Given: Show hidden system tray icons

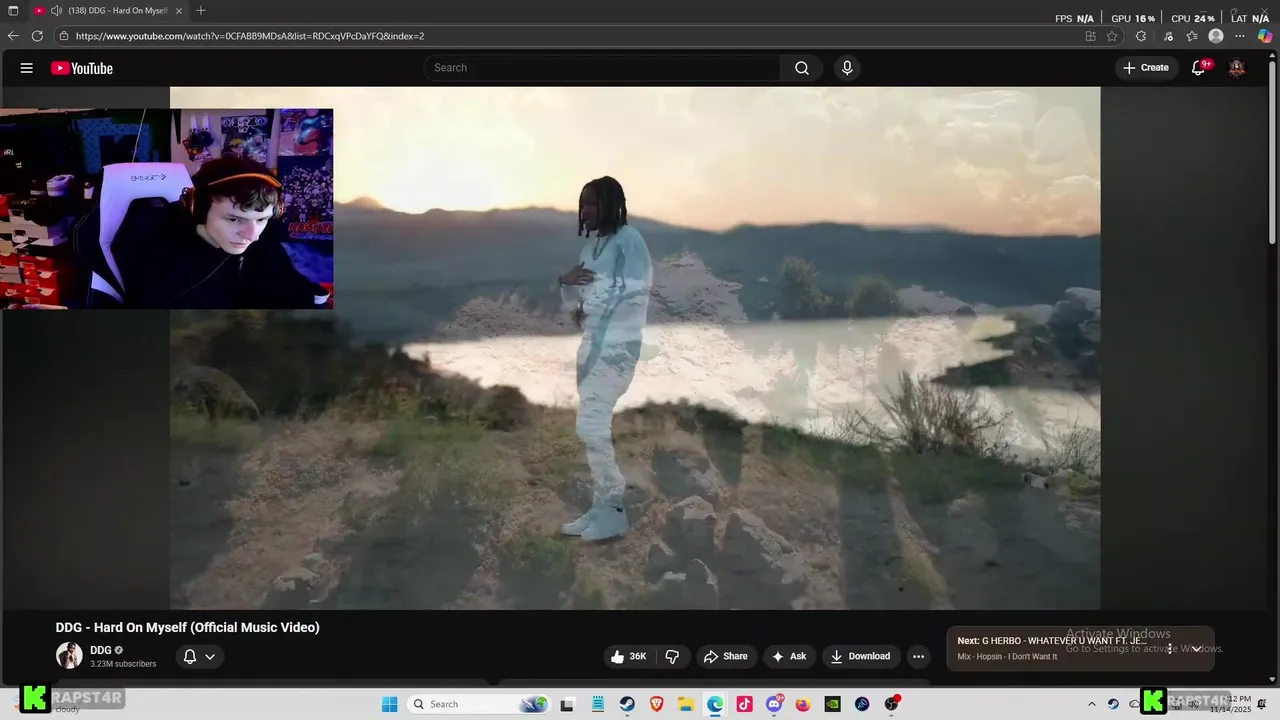Looking at the screenshot, I should pos(1091,704).
